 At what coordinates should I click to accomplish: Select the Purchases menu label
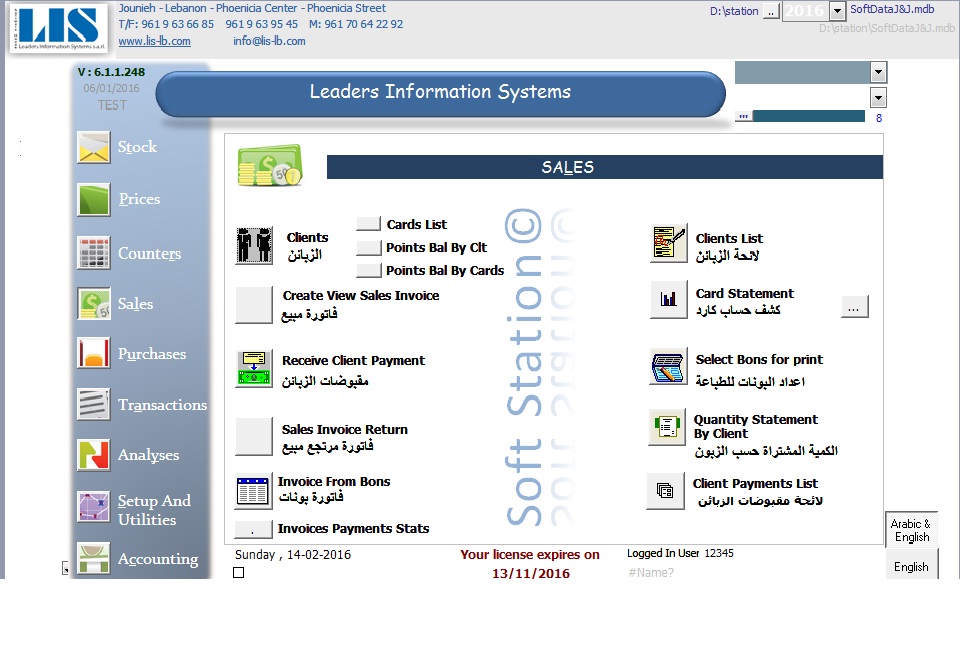pyautogui.click(x=152, y=354)
